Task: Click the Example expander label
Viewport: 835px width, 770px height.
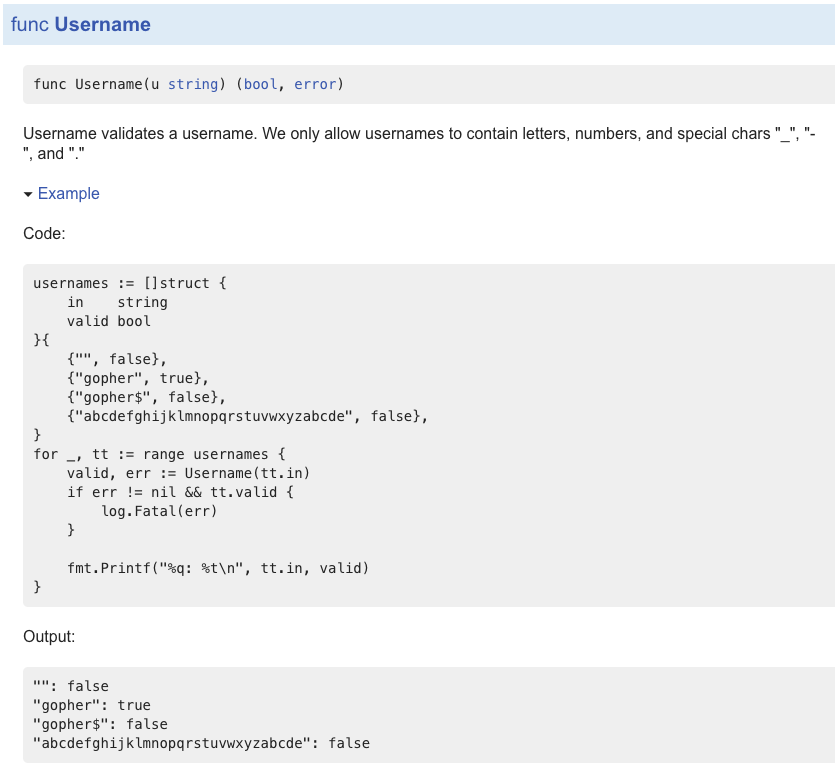Action: click(69, 194)
